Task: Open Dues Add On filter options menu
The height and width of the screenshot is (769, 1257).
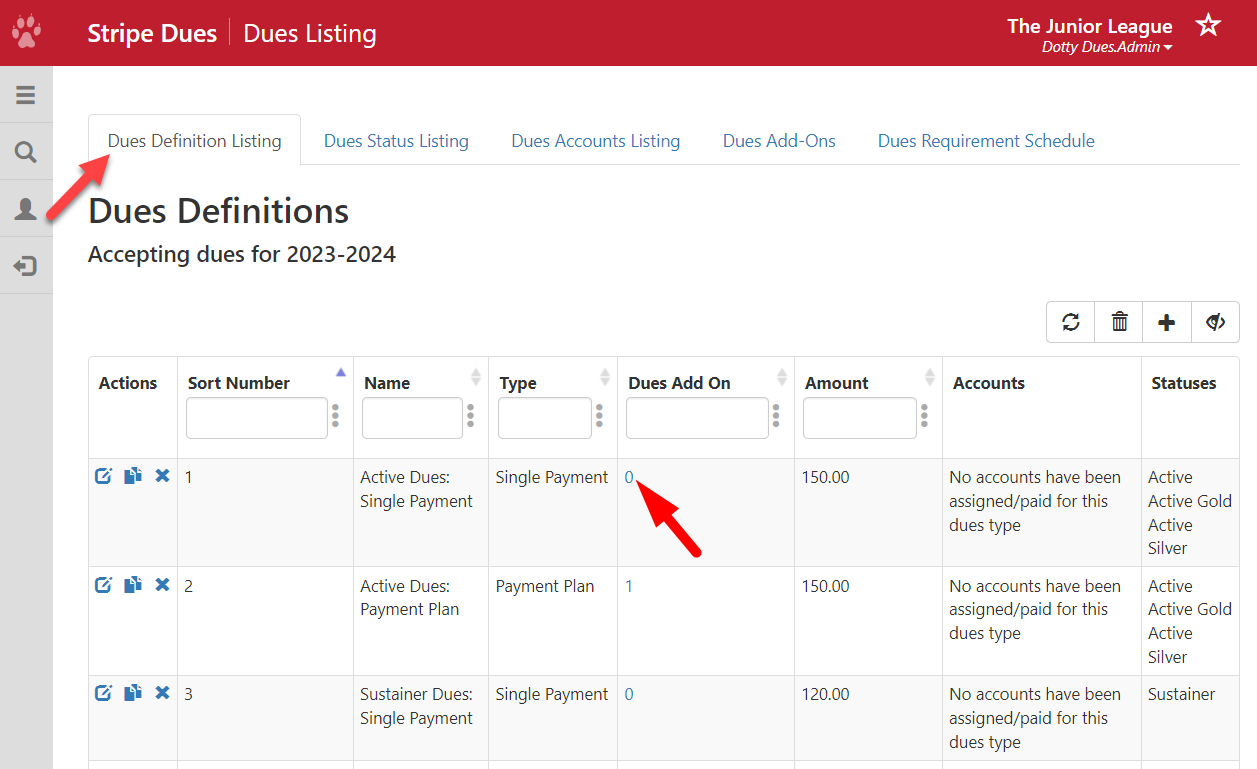Action: point(776,415)
